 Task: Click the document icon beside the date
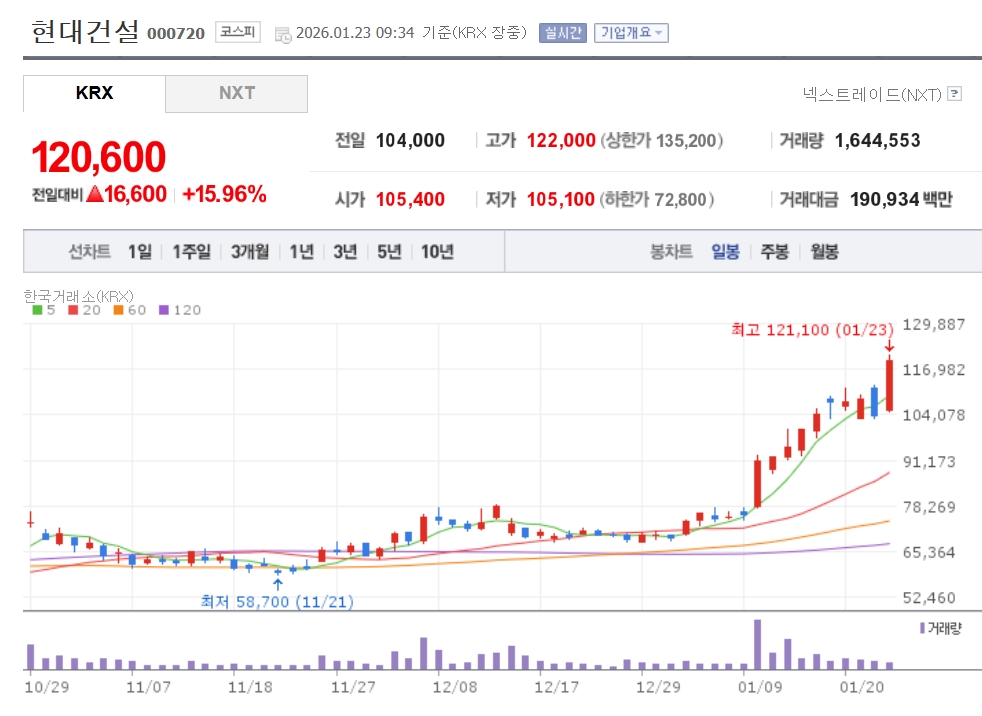tap(283, 33)
